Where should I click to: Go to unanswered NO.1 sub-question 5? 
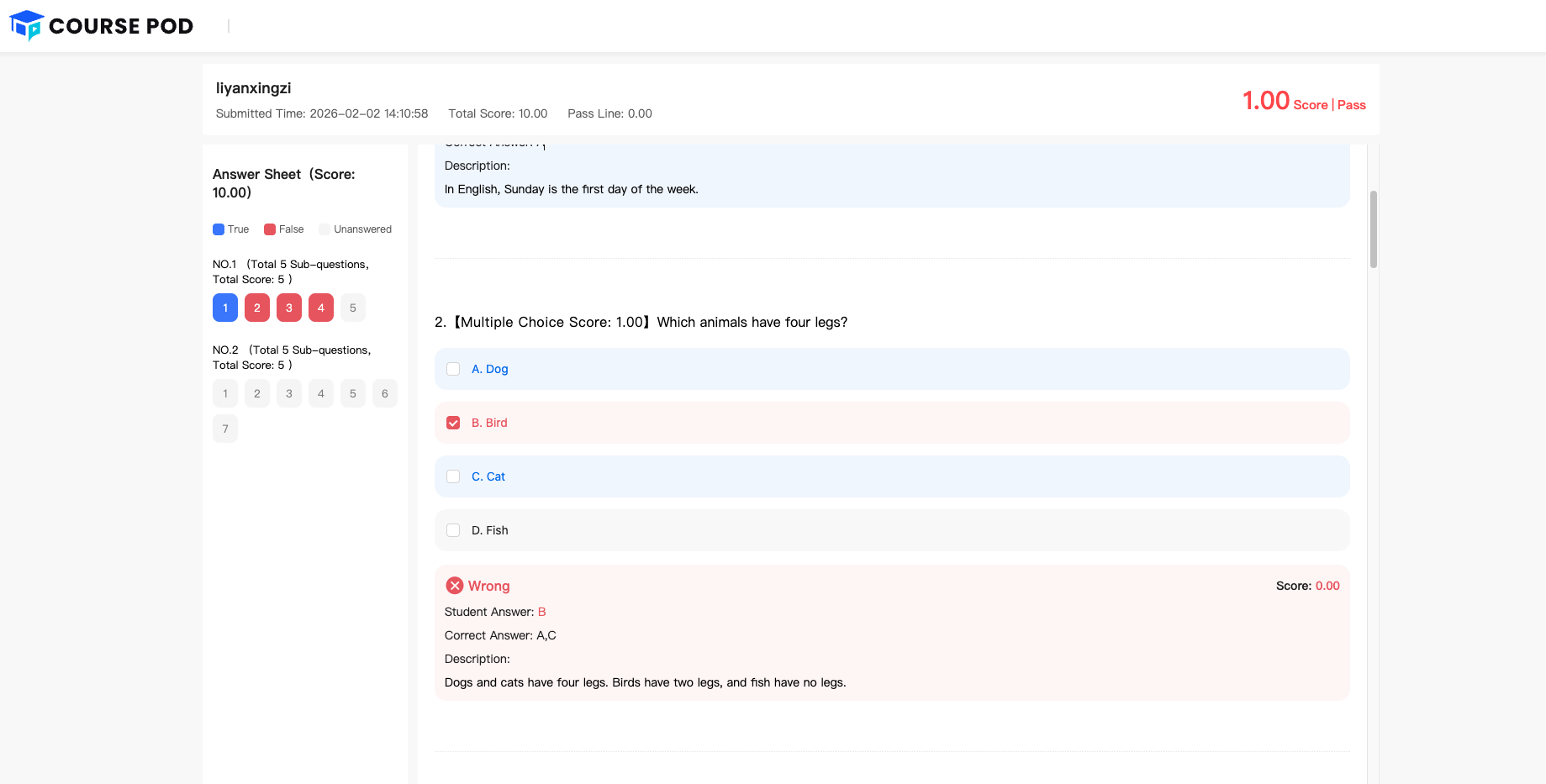[x=353, y=308]
